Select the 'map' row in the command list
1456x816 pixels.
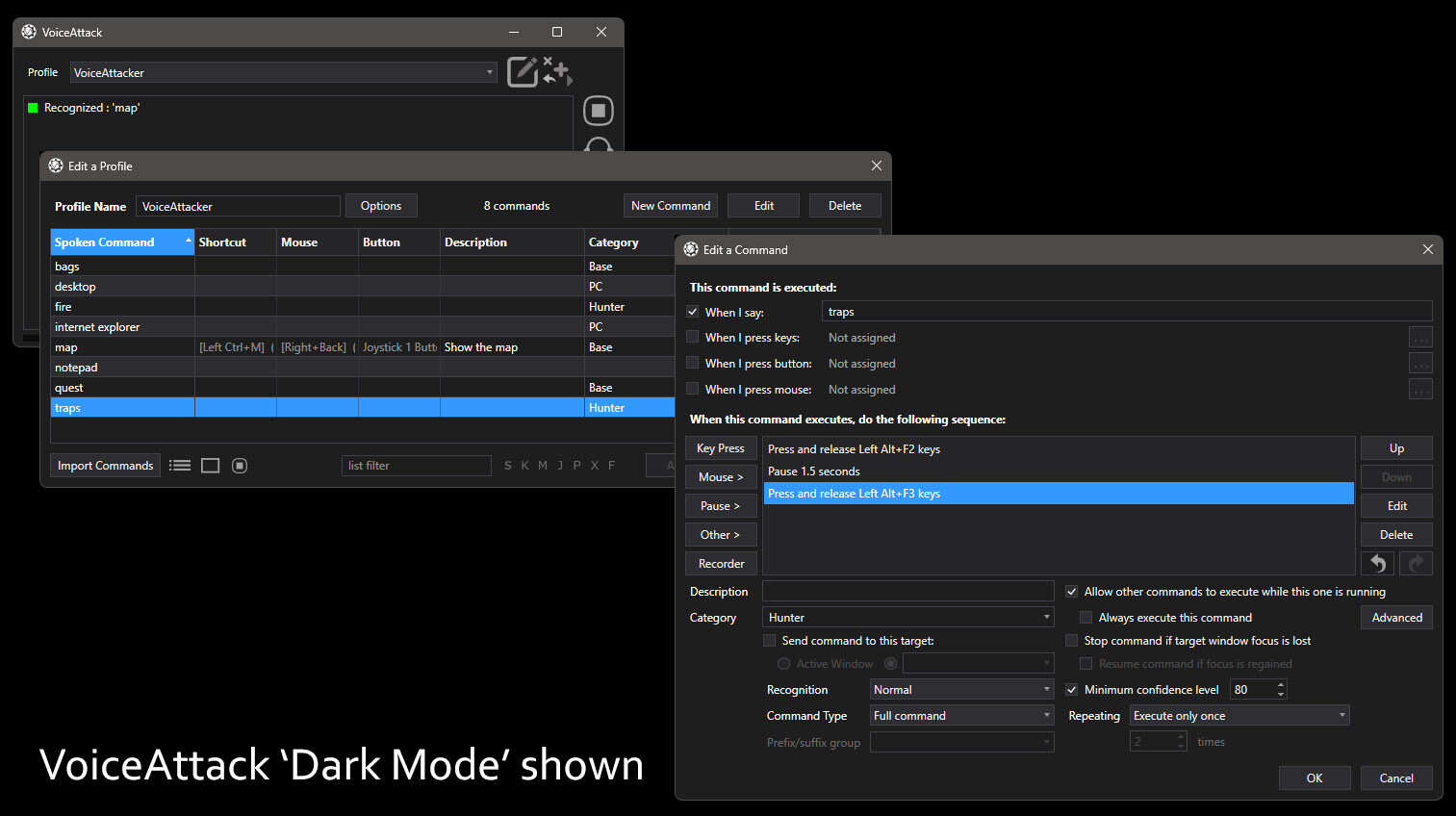[x=122, y=346]
